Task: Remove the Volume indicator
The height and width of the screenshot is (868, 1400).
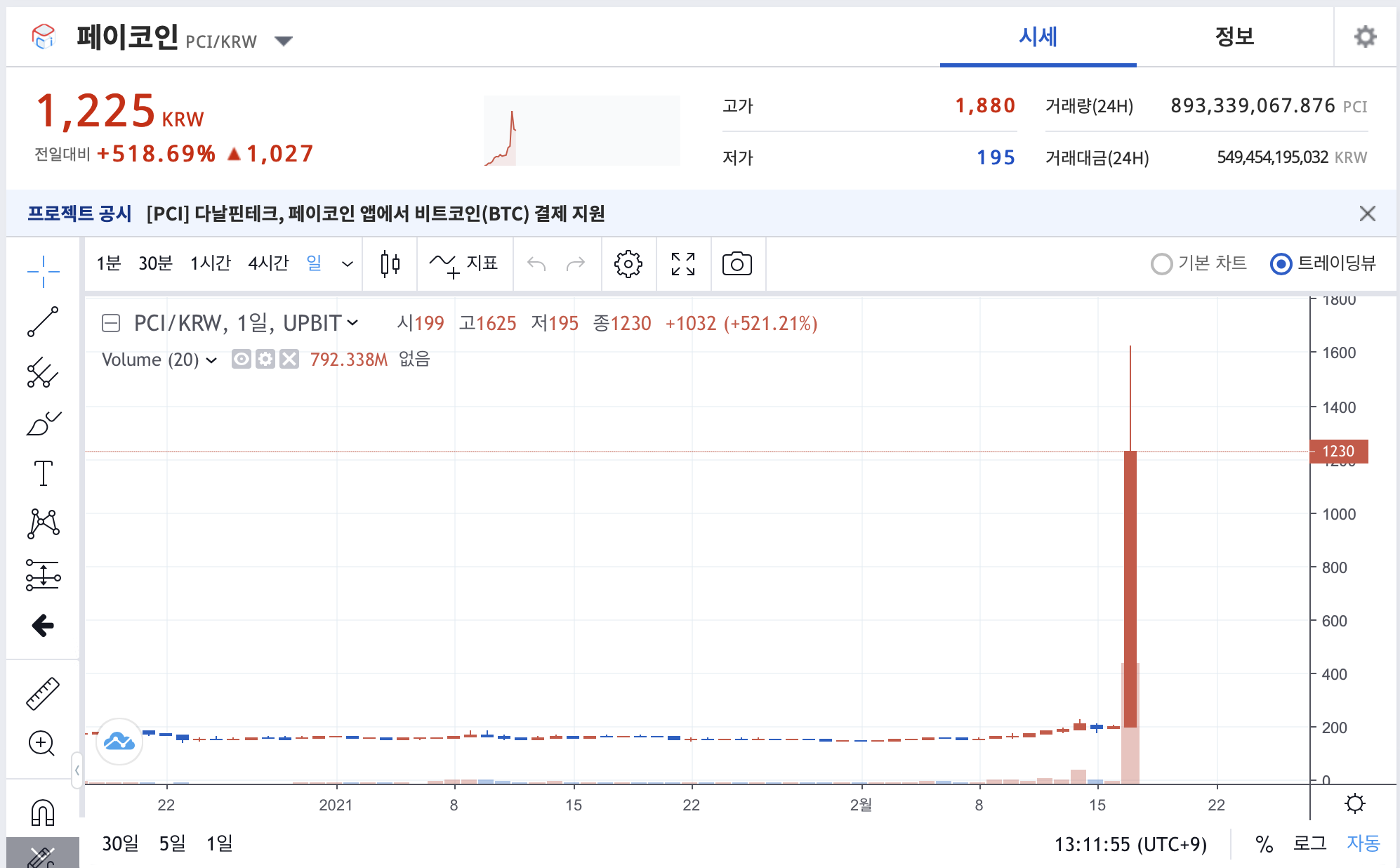Action: coord(289,360)
